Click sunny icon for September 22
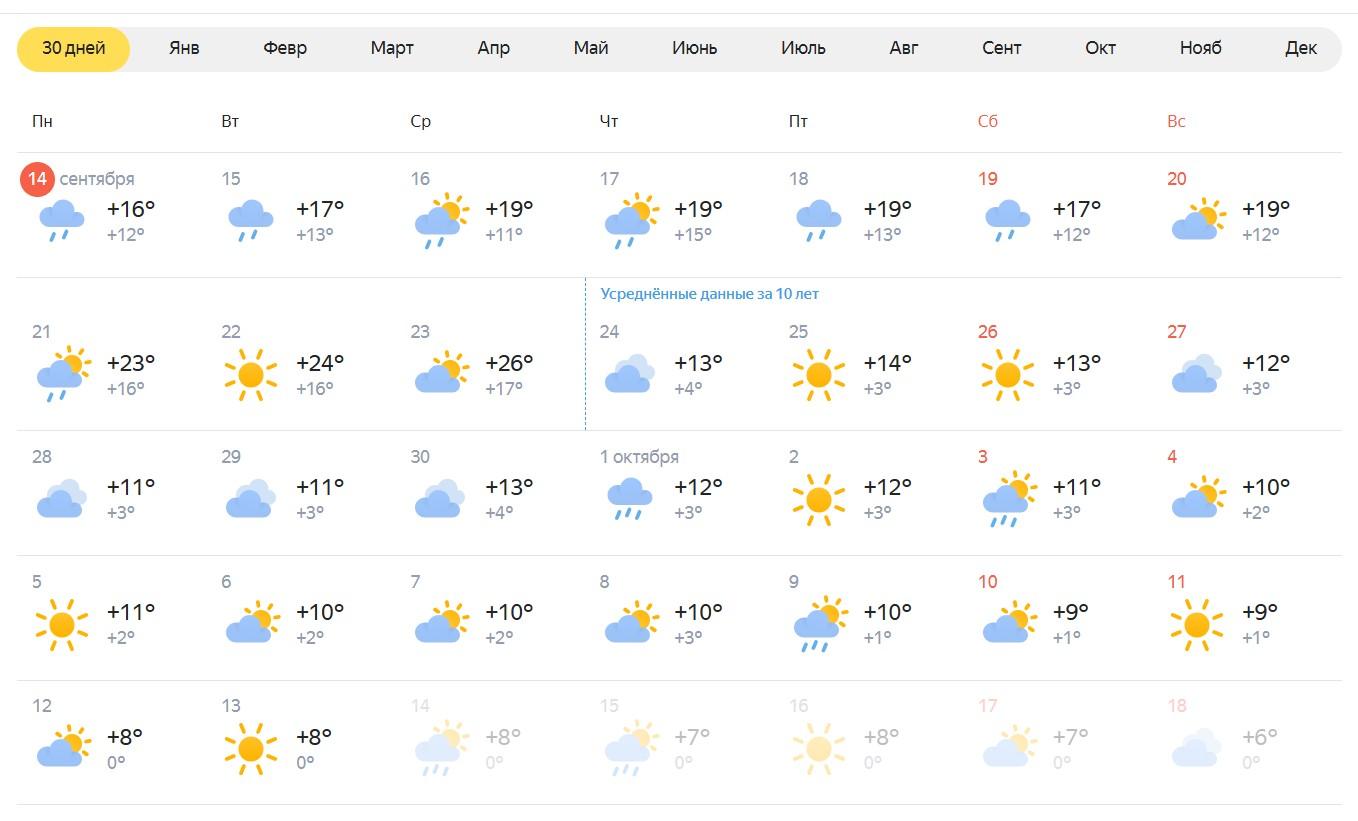 pos(251,375)
